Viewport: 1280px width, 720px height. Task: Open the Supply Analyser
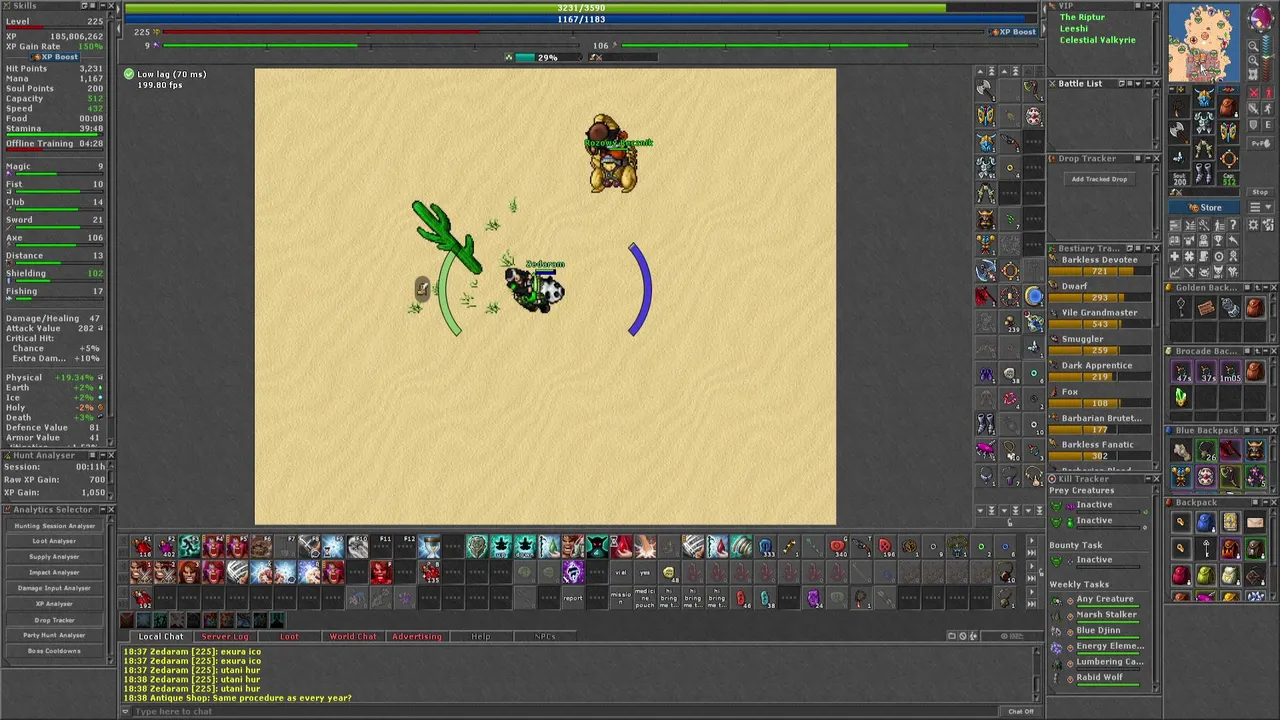coord(54,557)
